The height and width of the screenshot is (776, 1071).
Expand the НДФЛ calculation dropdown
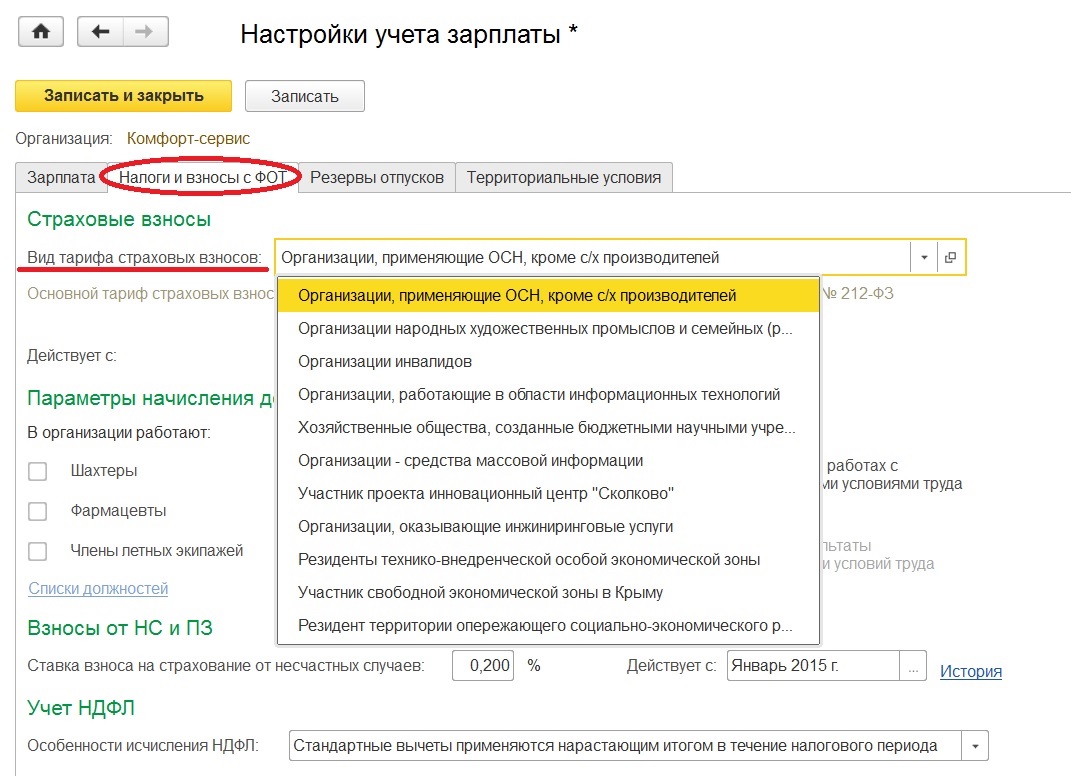[974, 746]
